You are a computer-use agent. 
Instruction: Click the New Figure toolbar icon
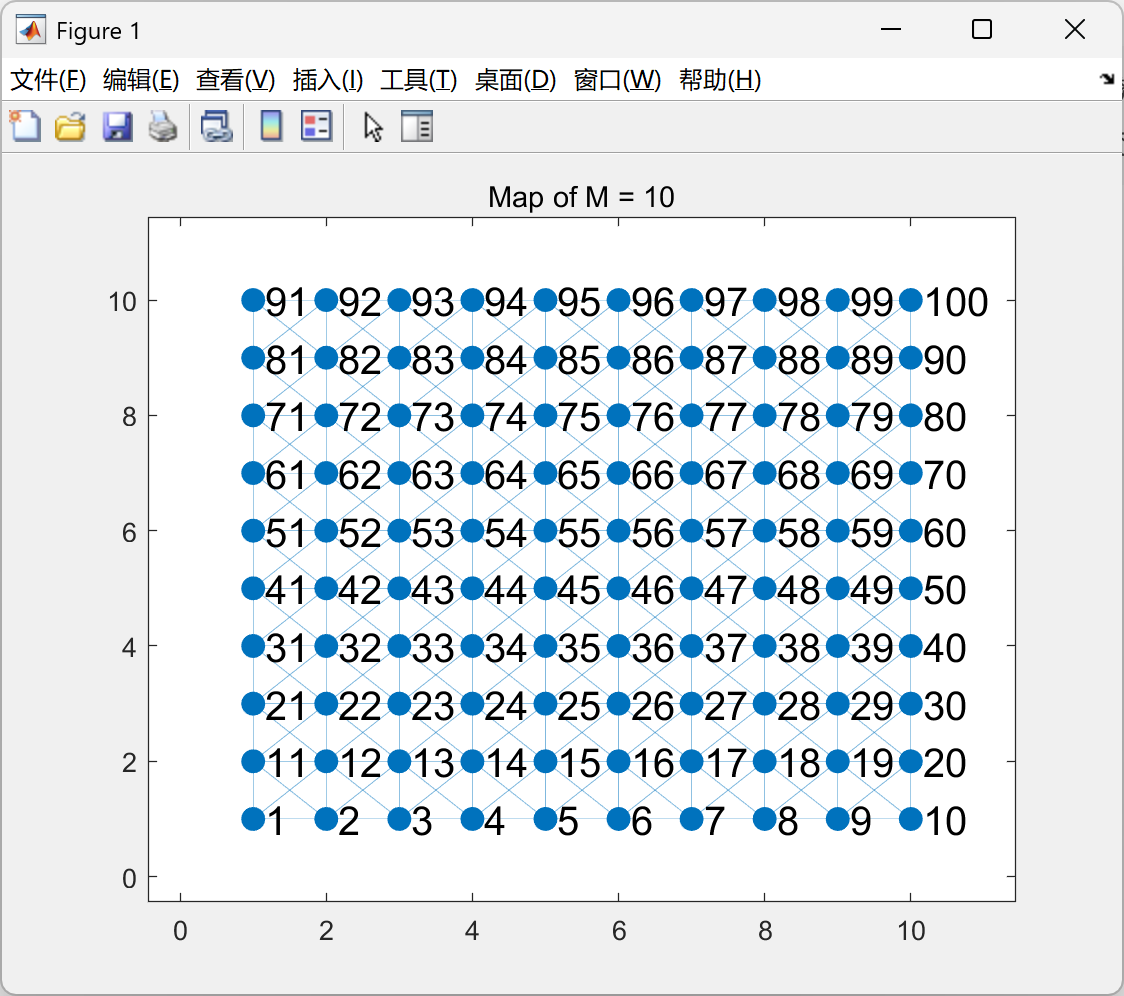point(25,127)
